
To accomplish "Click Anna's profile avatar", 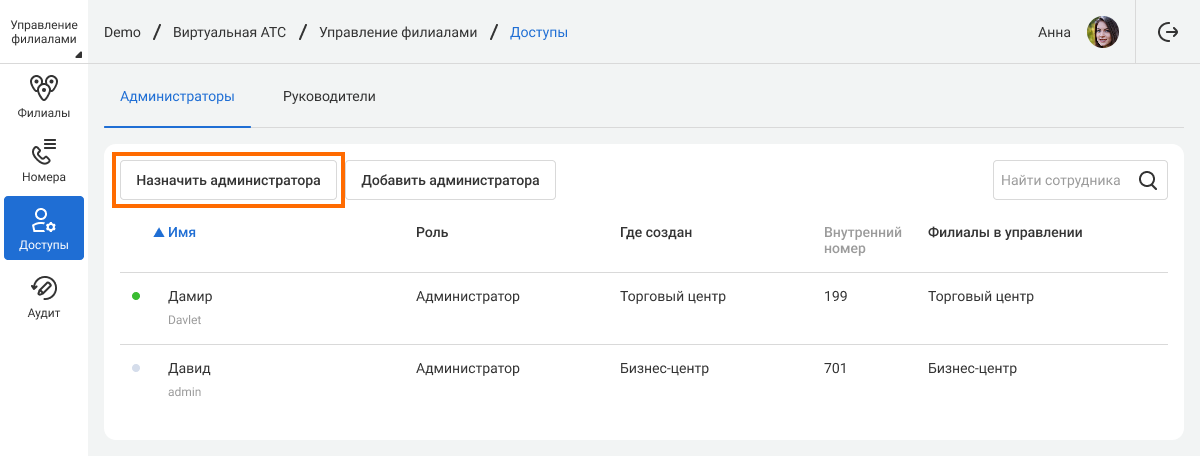I will click(x=1102, y=32).
